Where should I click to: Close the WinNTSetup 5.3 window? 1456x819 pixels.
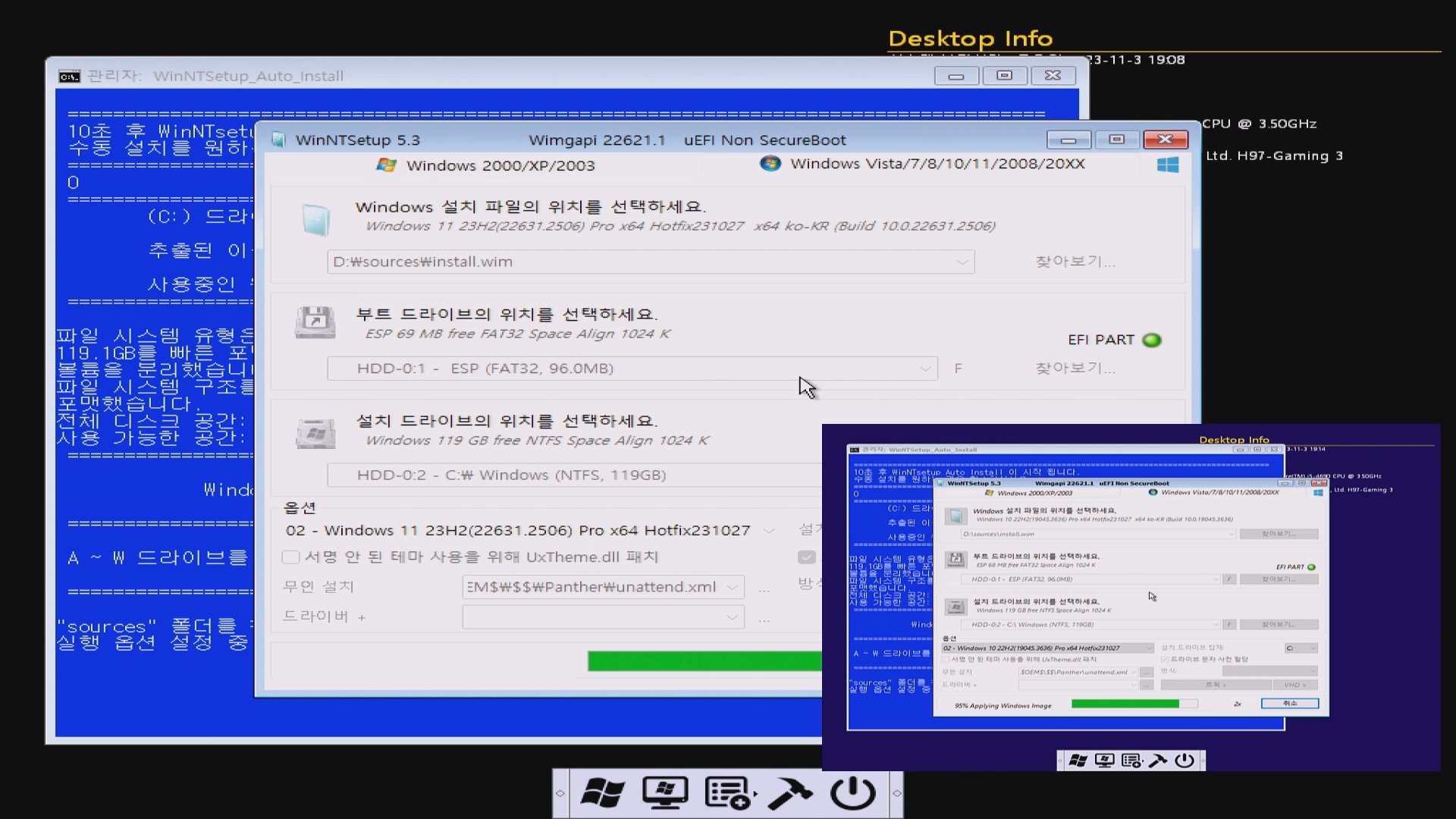point(1166,140)
